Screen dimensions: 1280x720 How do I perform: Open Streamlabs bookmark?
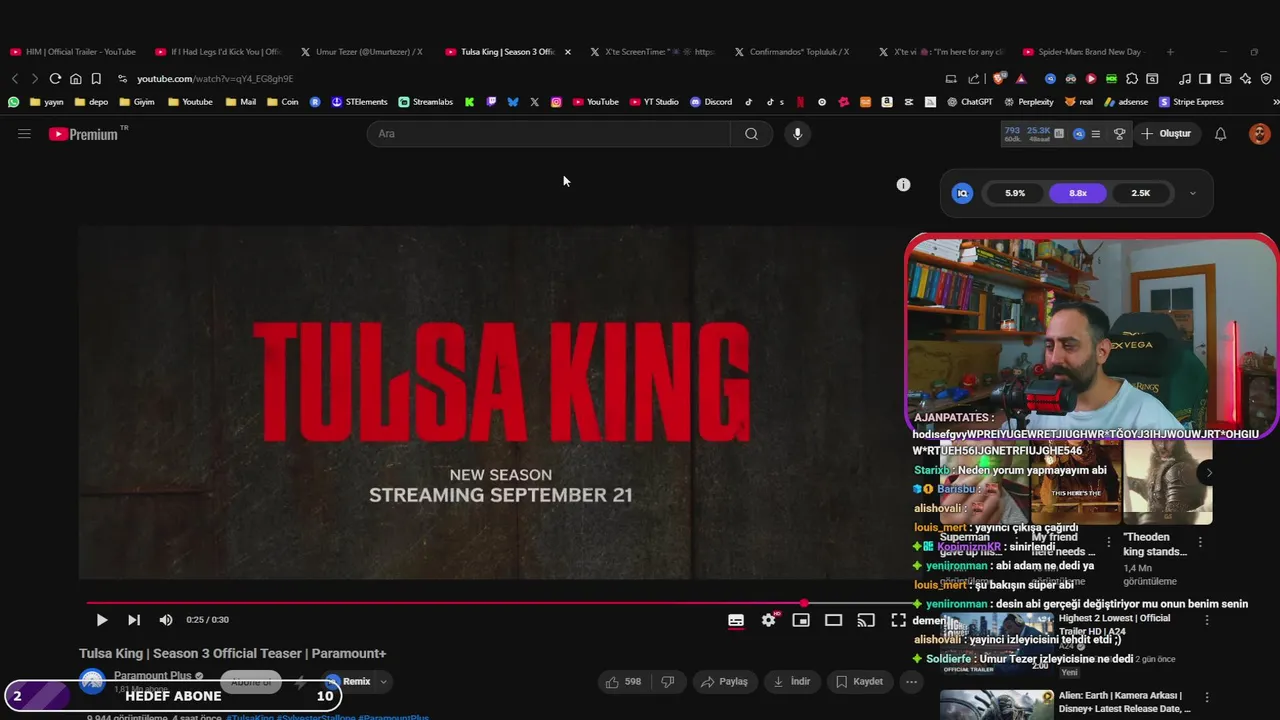[425, 102]
